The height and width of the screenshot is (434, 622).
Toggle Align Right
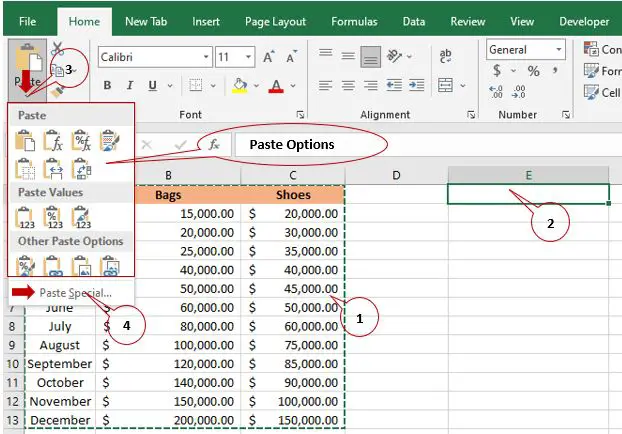tap(371, 85)
